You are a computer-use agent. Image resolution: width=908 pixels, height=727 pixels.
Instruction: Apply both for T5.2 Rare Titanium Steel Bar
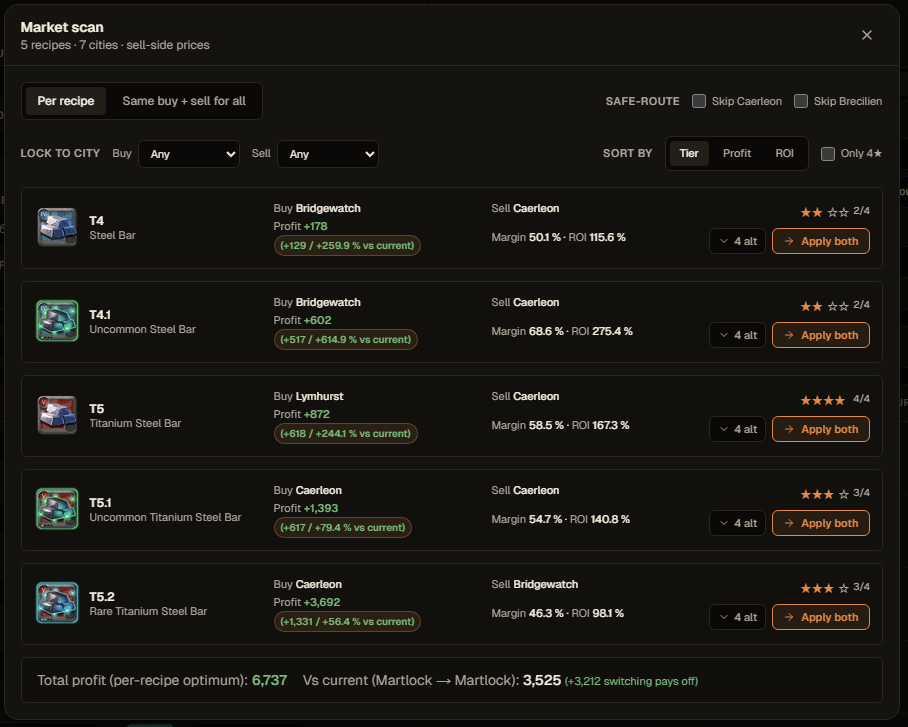(821, 617)
